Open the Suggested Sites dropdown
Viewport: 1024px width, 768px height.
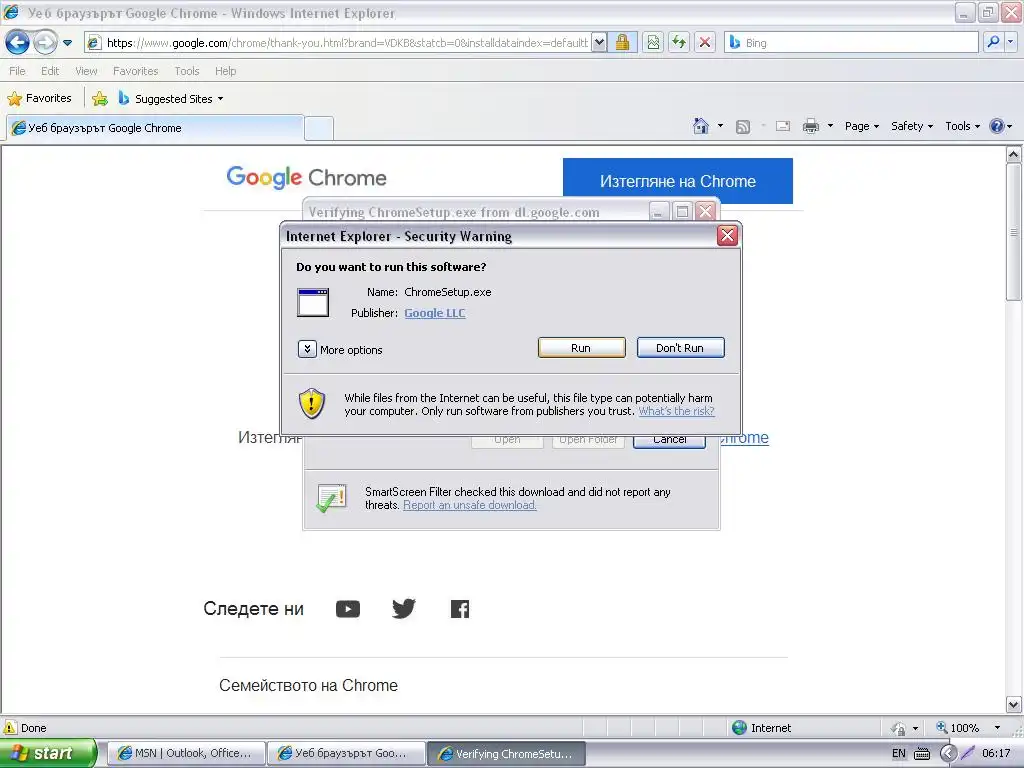(170, 99)
